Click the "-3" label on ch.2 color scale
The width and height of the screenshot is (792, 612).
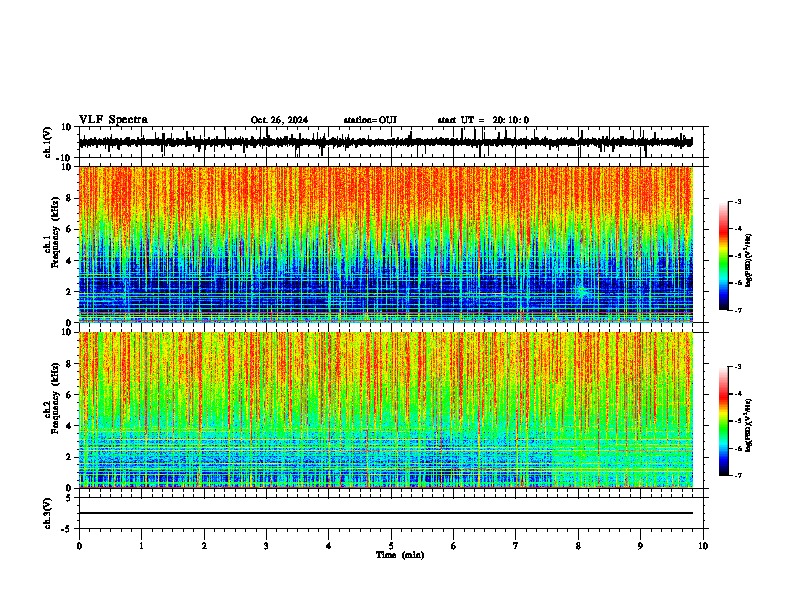tap(737, 367)
